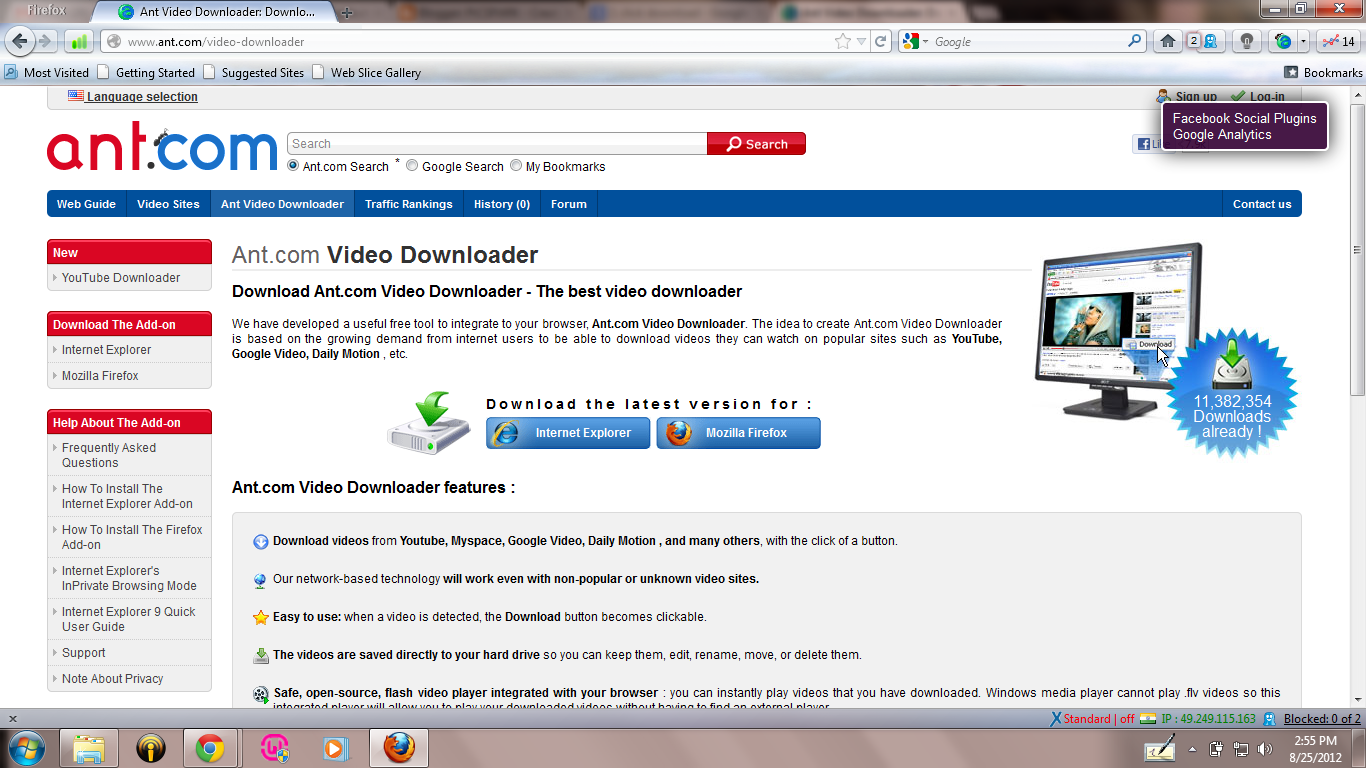
Task: Click the India flag in the status bar
Action: coord(1148,718)
